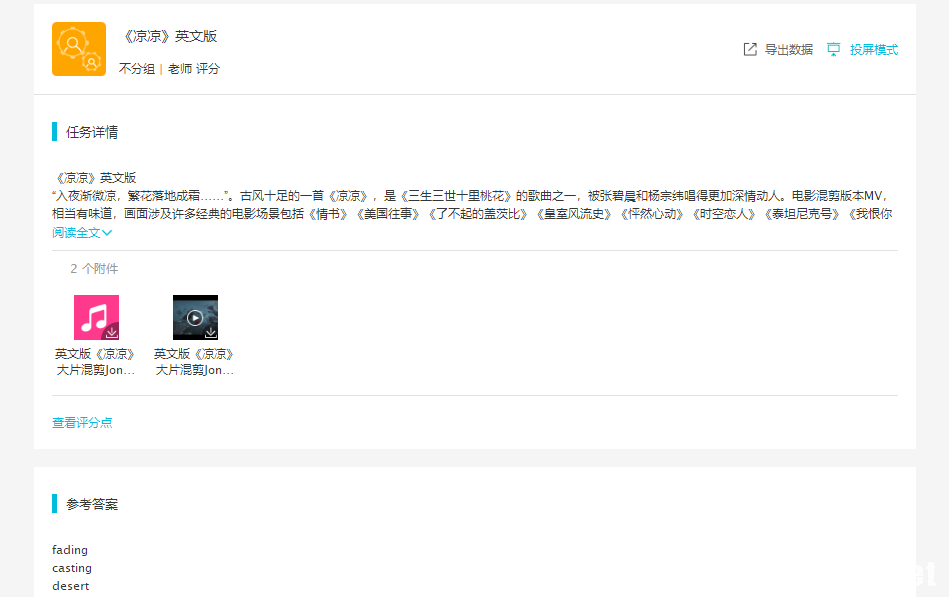This screenshot has height=597, width=949.
Task: Click the 《凉凉》英文版 task title
Action: pyautogui.click(x=169, y=36)
